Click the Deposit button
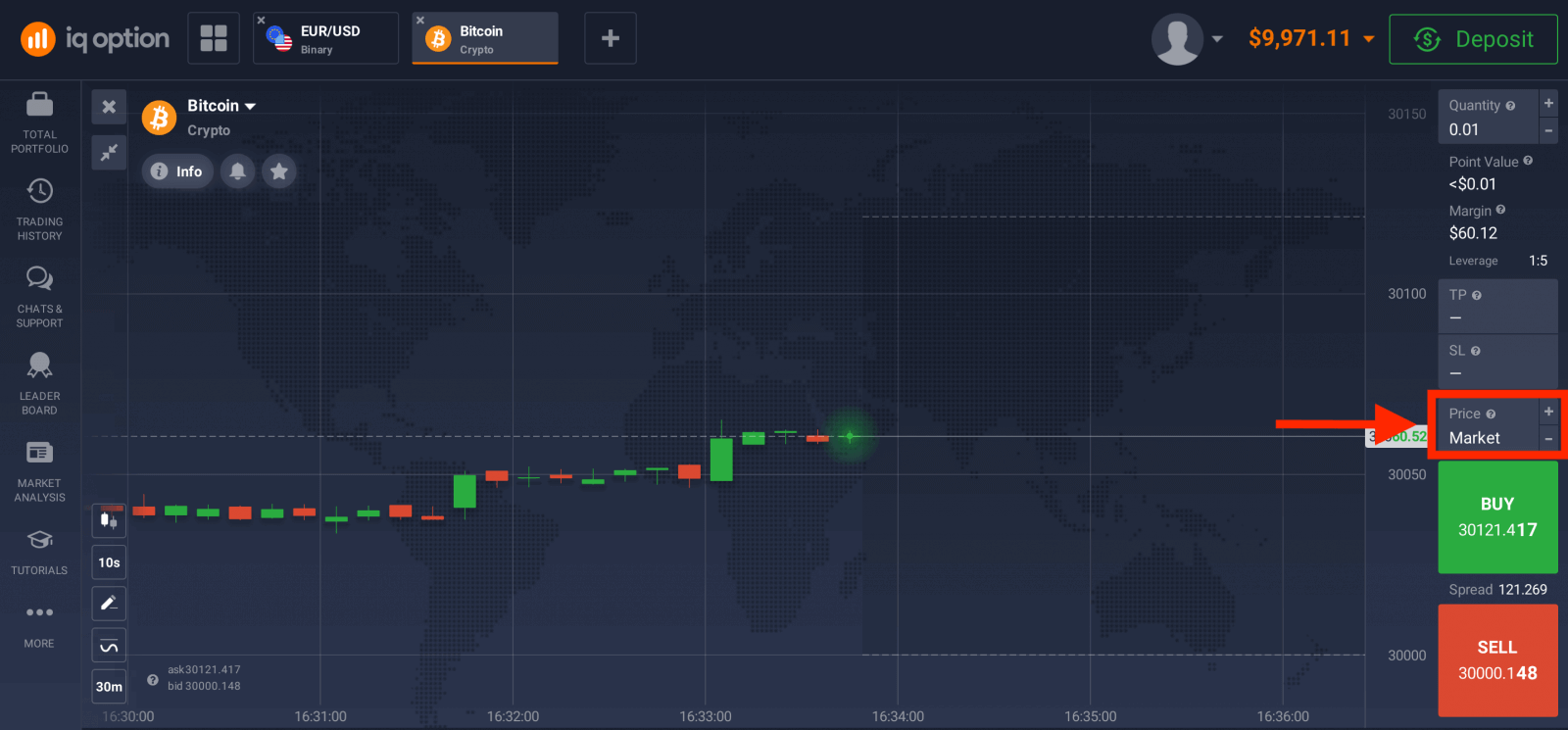The width and height of the screenshot is (1568, 730). (1473, 39)
